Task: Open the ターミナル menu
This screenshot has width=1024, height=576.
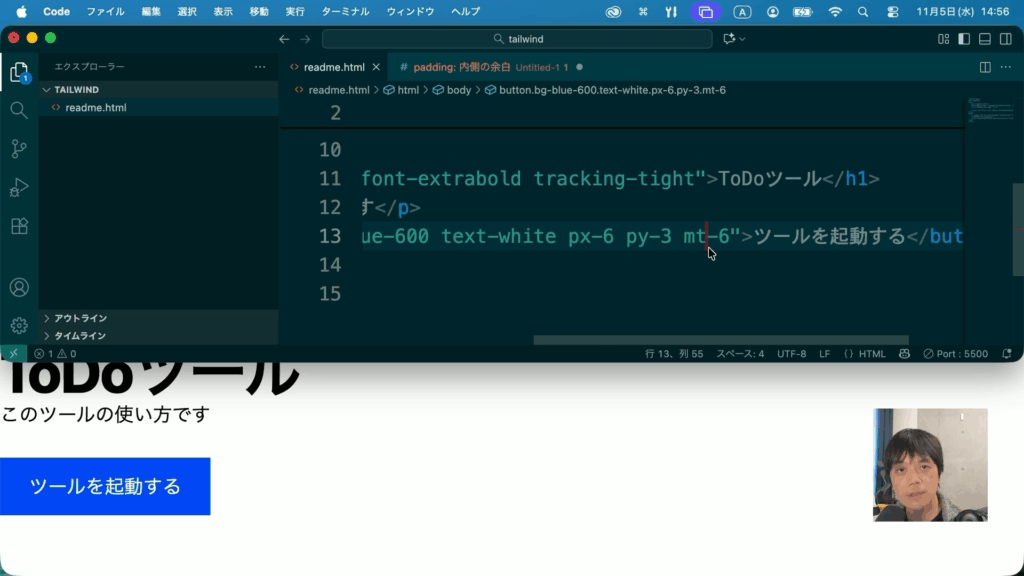Action: (344, 12)
